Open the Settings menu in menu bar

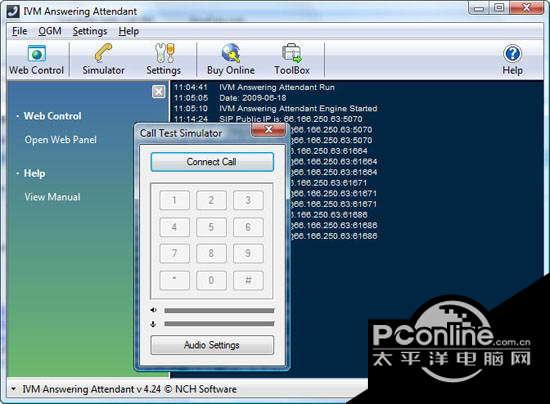(90, 31)
